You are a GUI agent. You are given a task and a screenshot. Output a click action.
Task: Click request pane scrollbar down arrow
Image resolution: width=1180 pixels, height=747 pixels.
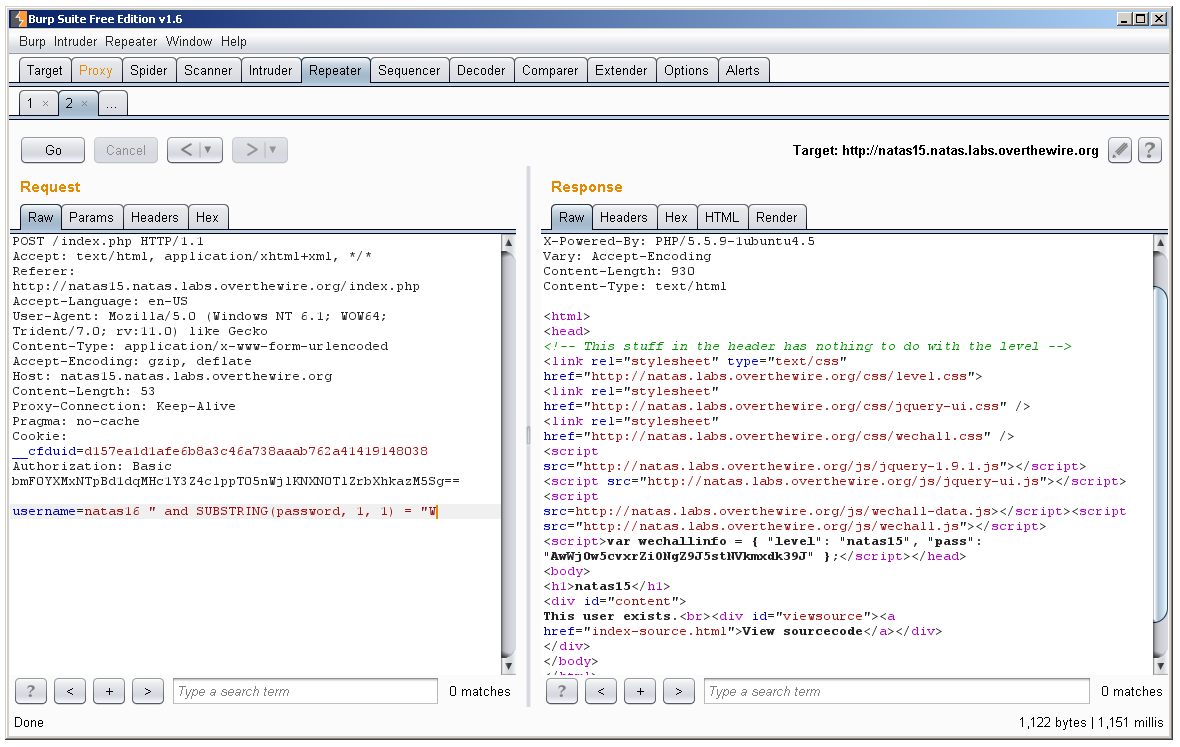pos(508,666)
